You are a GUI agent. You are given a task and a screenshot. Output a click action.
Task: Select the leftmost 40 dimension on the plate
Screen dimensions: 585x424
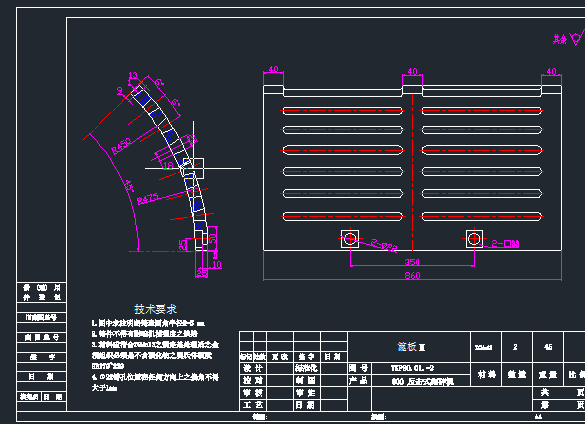(273, 69)
